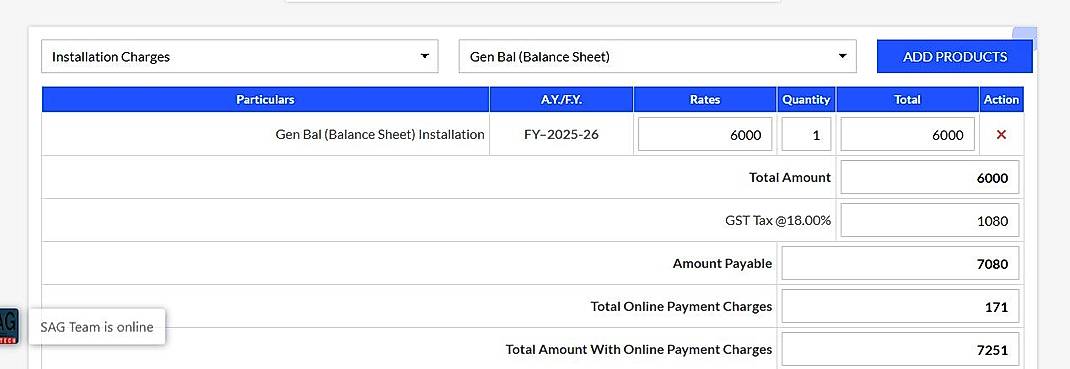
Task: Click the Amount Payable field showing 7080
Action: (x=900, y=263)
